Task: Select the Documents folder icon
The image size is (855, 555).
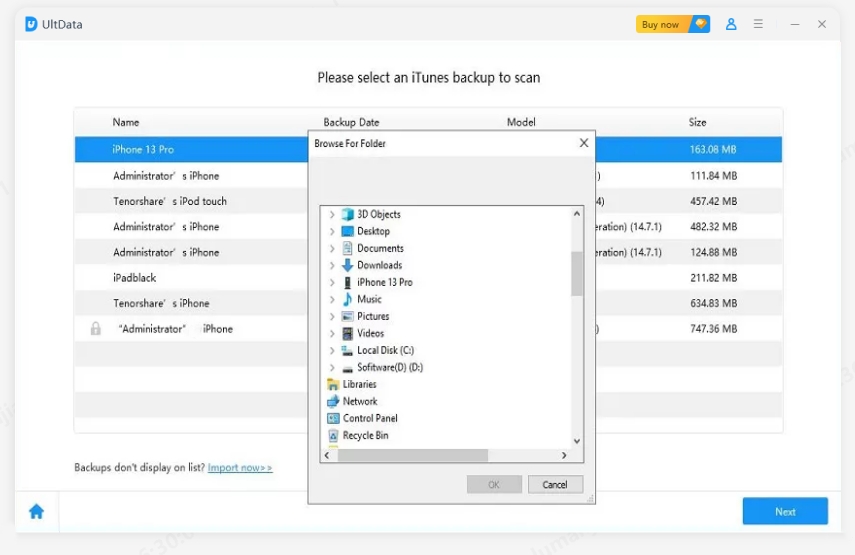Action: [x=347, y=248]
